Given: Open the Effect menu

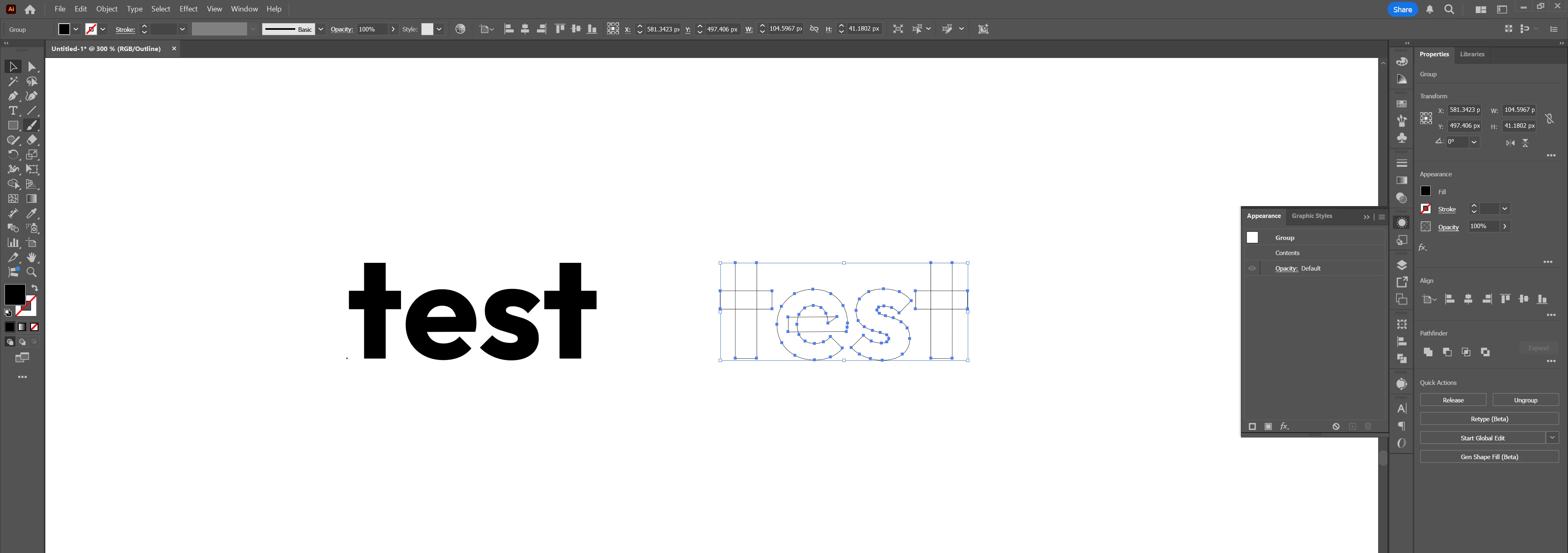Looking at the screenshot, I should [188, 9].
